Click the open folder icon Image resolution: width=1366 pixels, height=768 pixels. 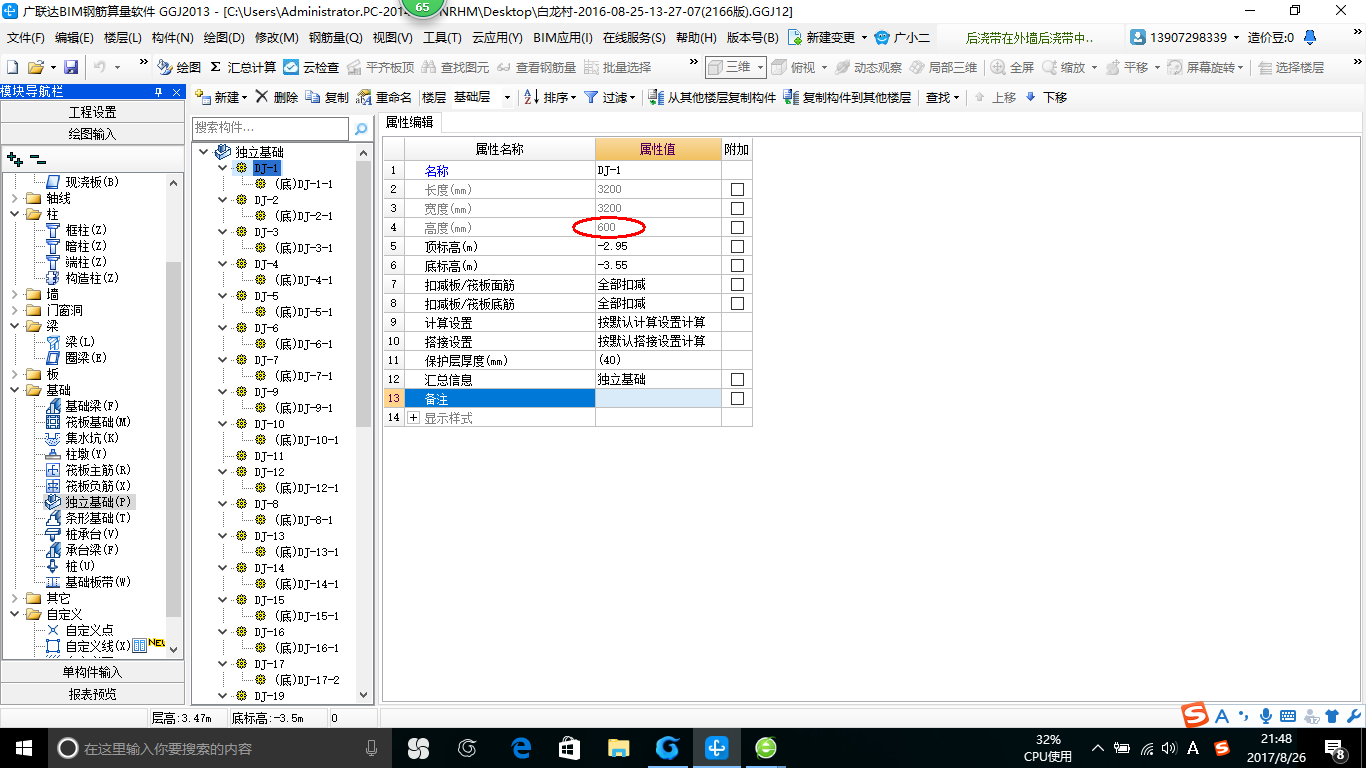coord(35,67)
